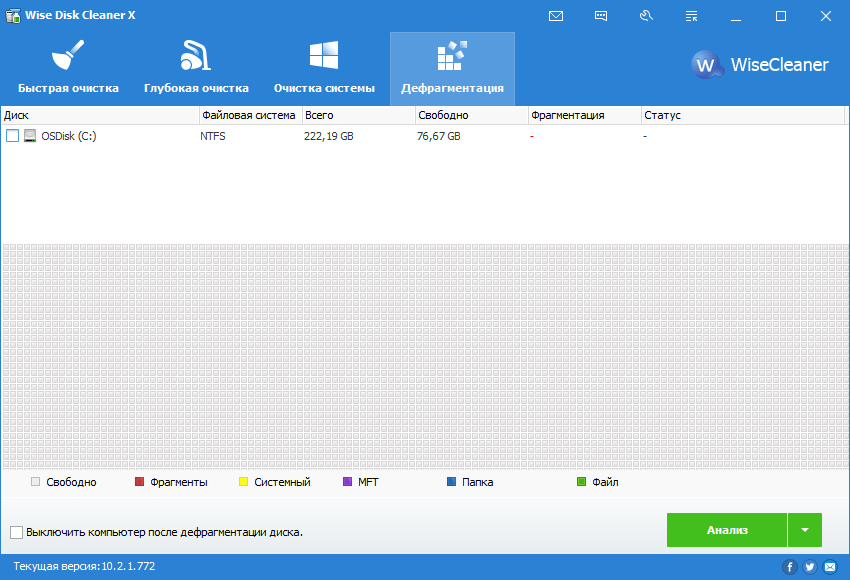Screen dimensions: 850x580
Task: Open the email icon in status bar
Action: pos(830,567)
